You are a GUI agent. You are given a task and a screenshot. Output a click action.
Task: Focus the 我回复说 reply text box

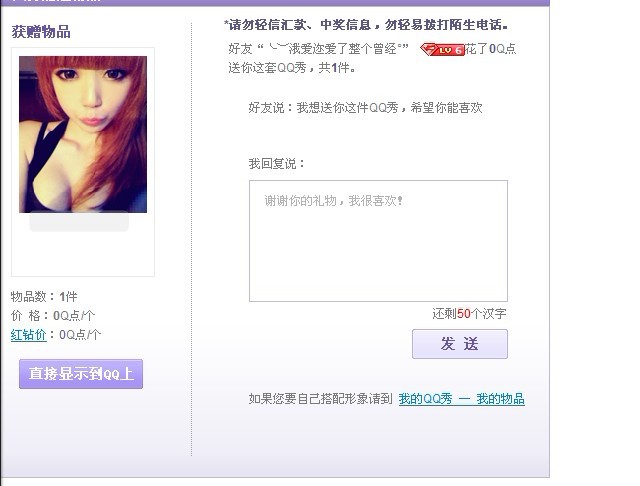click(378, 241)
